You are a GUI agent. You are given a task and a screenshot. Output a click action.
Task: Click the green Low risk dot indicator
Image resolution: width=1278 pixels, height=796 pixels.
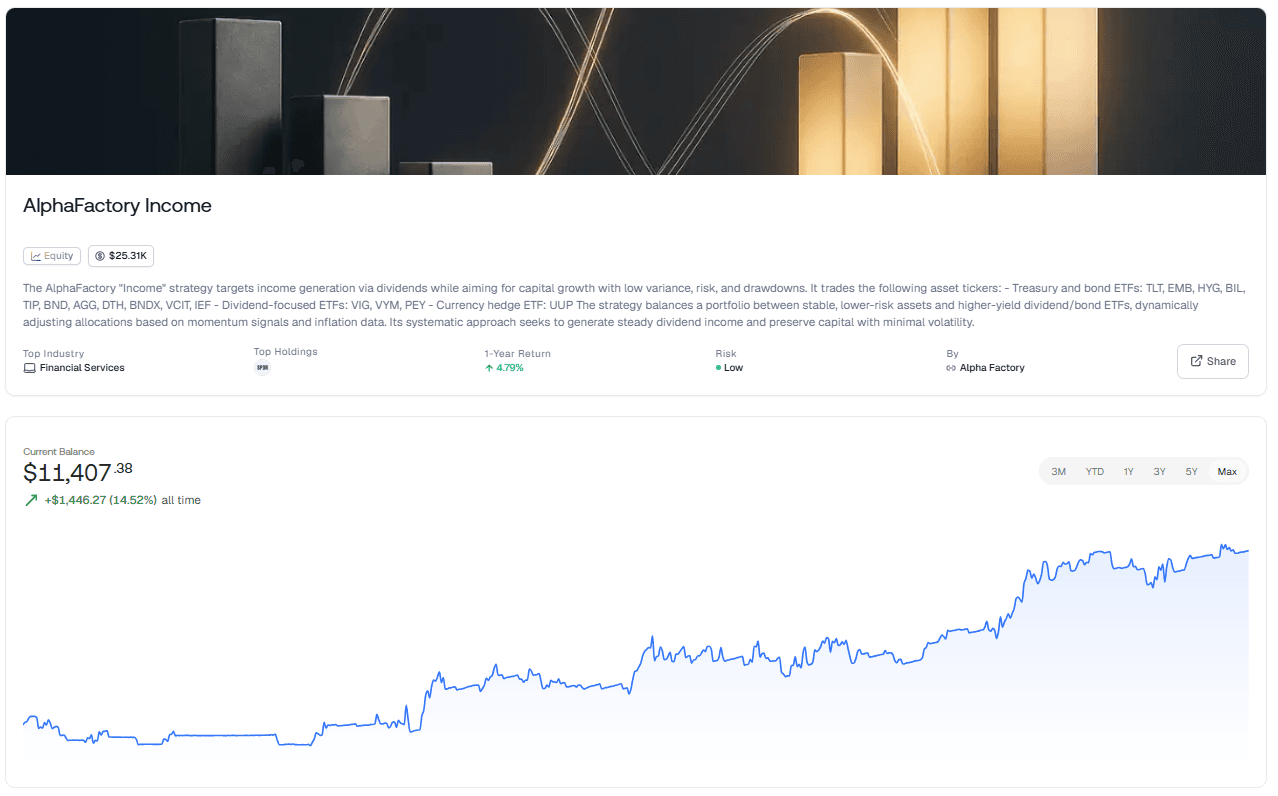tap(718, 368)
